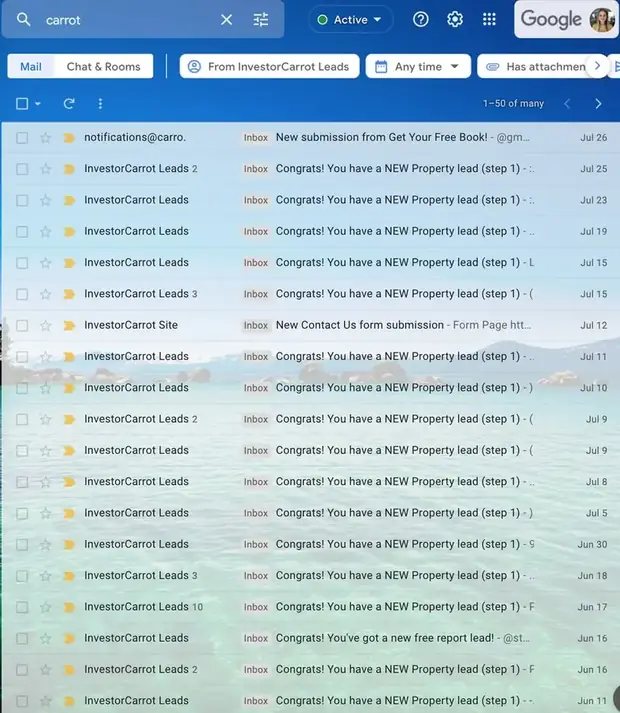Switch to Mail tab
The width and height of the screenshot is (620, 713).
click(x=30, y=66)
